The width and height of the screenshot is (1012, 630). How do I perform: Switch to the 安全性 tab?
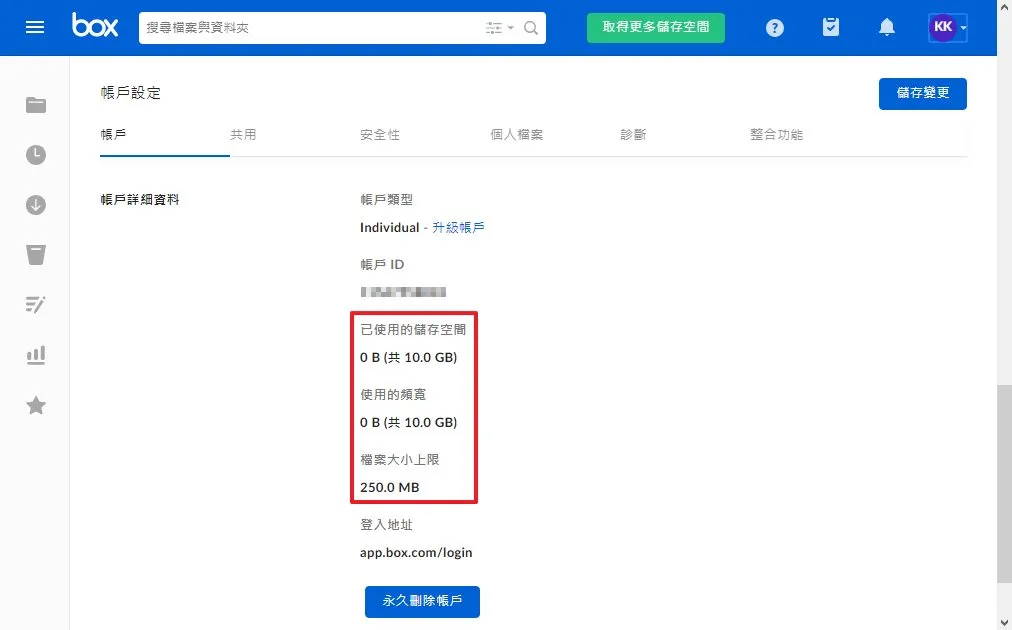380,134
